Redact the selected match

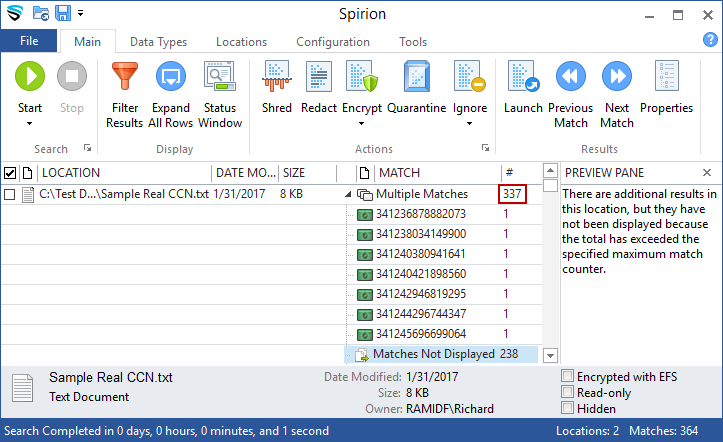[x=318, y=77]
